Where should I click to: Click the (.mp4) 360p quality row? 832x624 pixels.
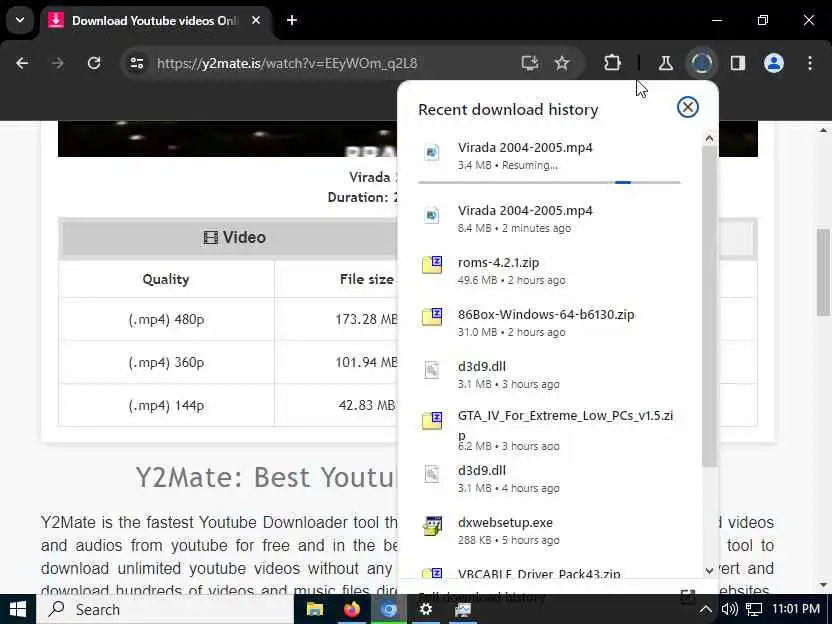point(166,362)
